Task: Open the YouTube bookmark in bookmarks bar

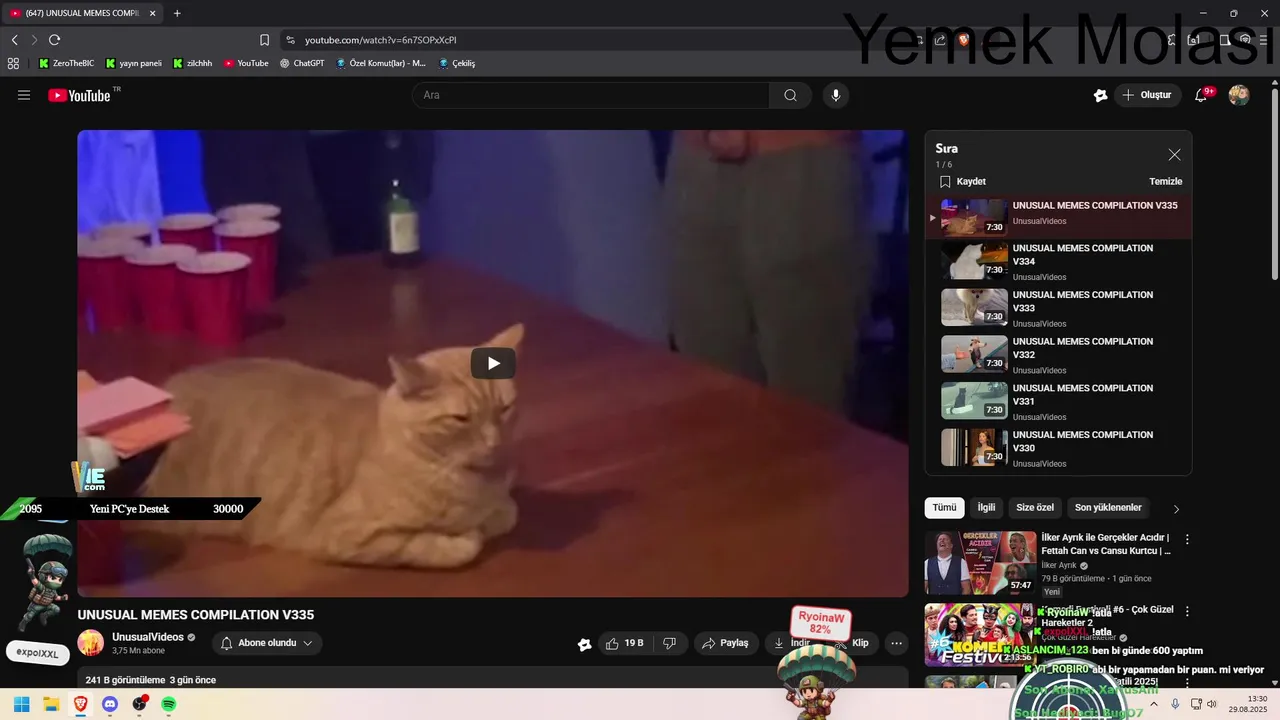Action: pyautogui.click(x=246, y=63)
